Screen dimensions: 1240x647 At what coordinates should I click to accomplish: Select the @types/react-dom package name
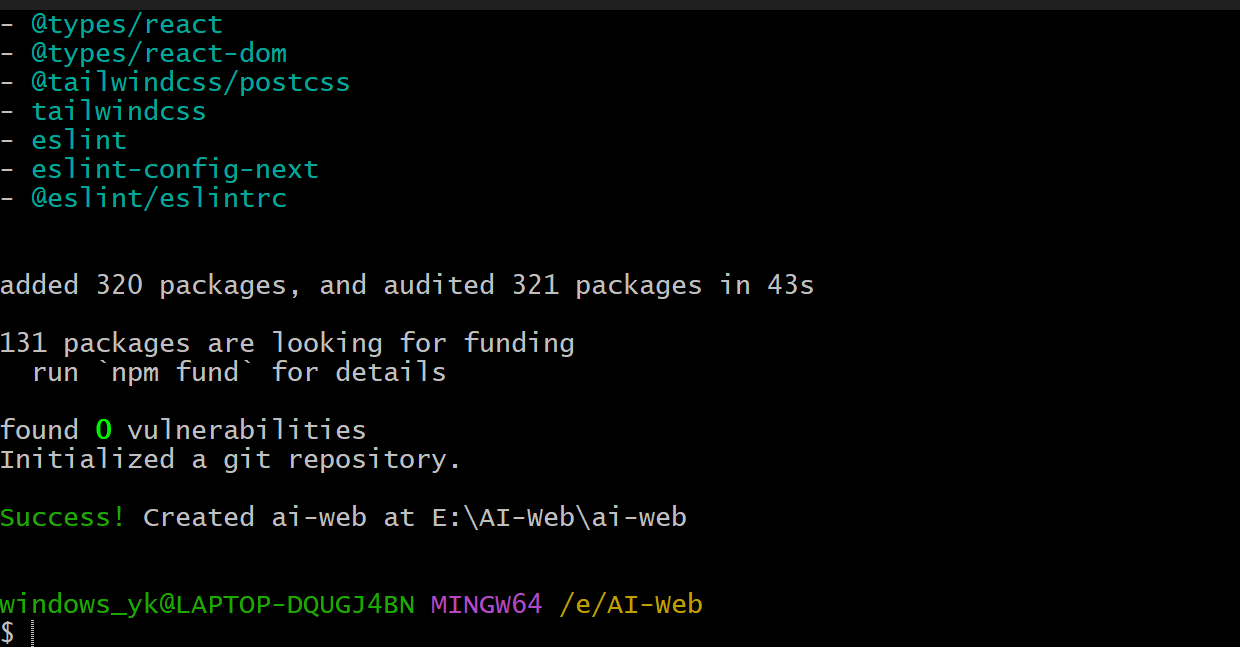159,53
